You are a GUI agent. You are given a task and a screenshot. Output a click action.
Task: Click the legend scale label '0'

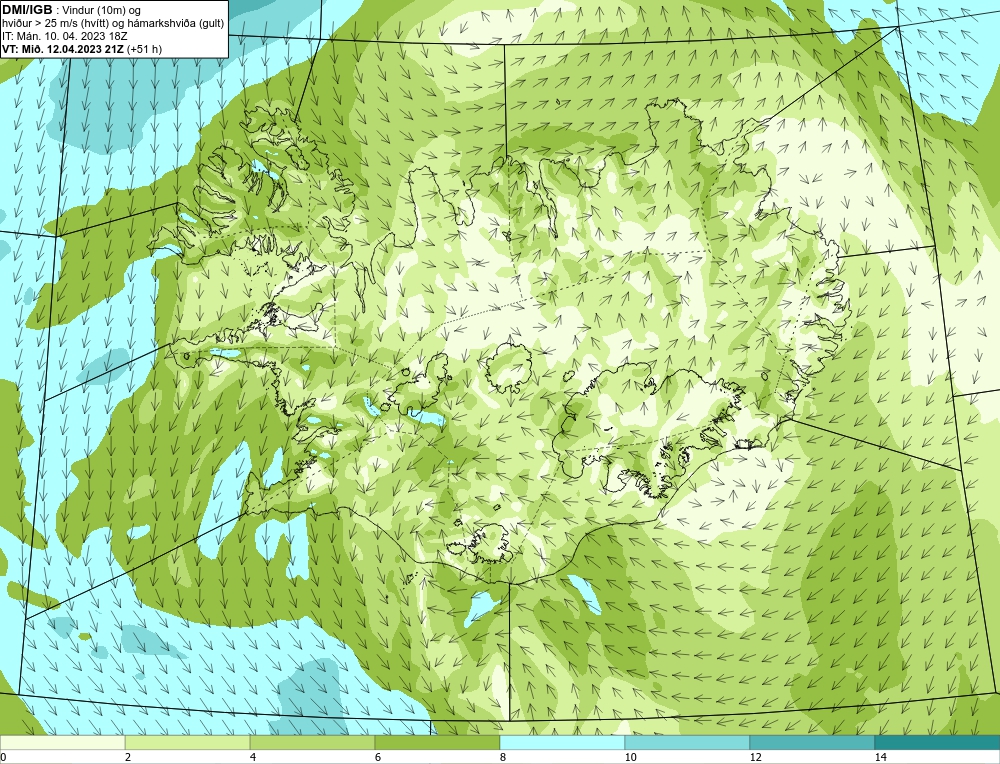(3, 757)
